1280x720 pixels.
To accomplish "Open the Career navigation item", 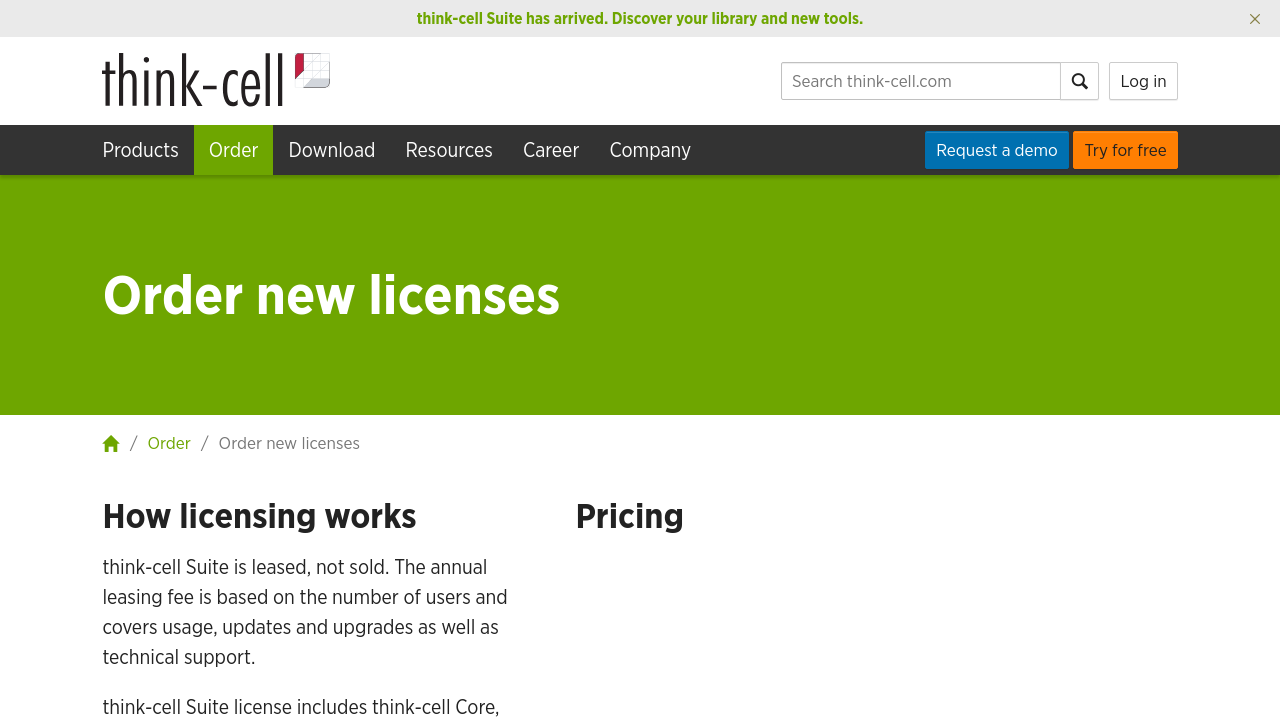I will tap(550, 150).
